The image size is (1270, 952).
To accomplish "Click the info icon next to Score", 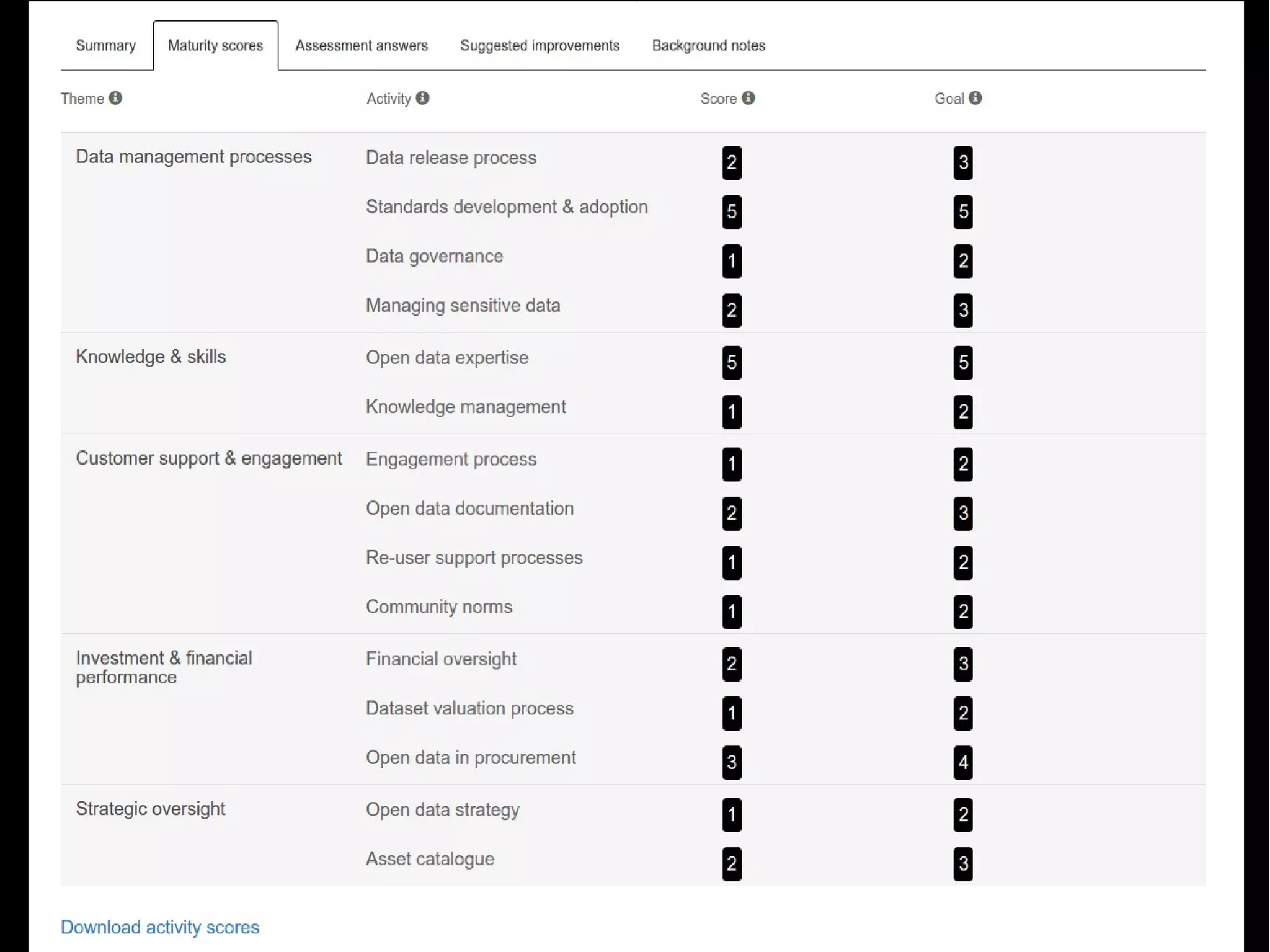I will 748,98.
